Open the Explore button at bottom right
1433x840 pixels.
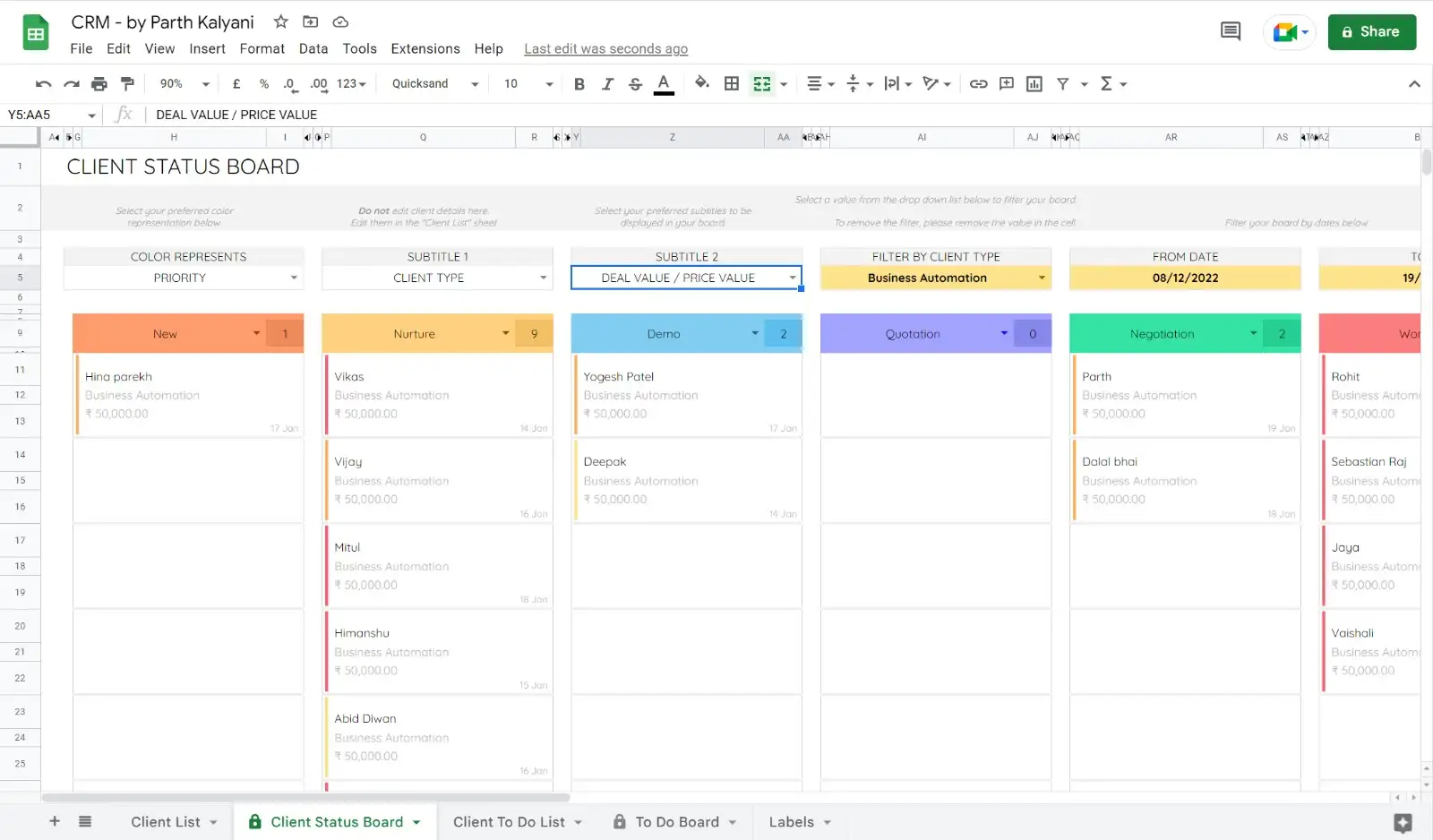pos(1403,823)
